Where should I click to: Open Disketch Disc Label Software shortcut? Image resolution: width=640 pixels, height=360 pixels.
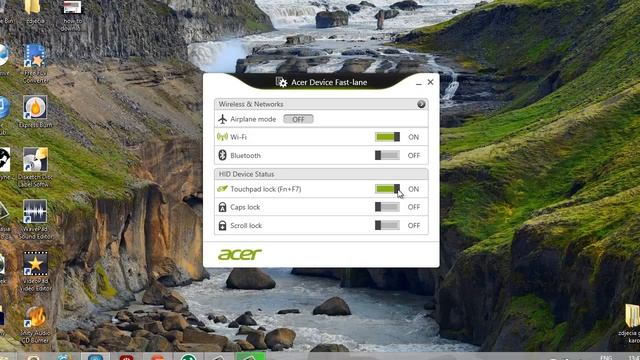35,167
